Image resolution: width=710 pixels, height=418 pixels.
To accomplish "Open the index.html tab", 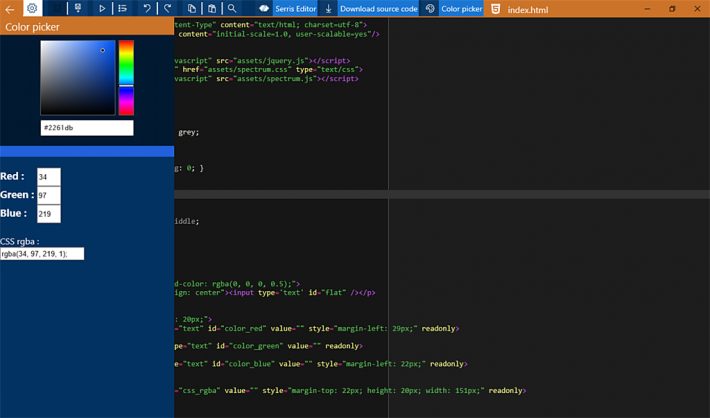I will tap(528, 10).
